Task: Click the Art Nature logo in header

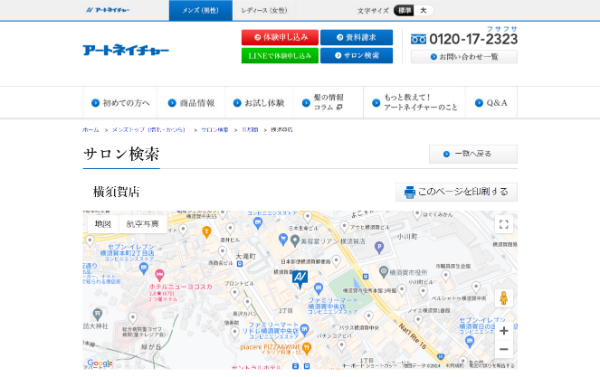Action: [126, 50]
